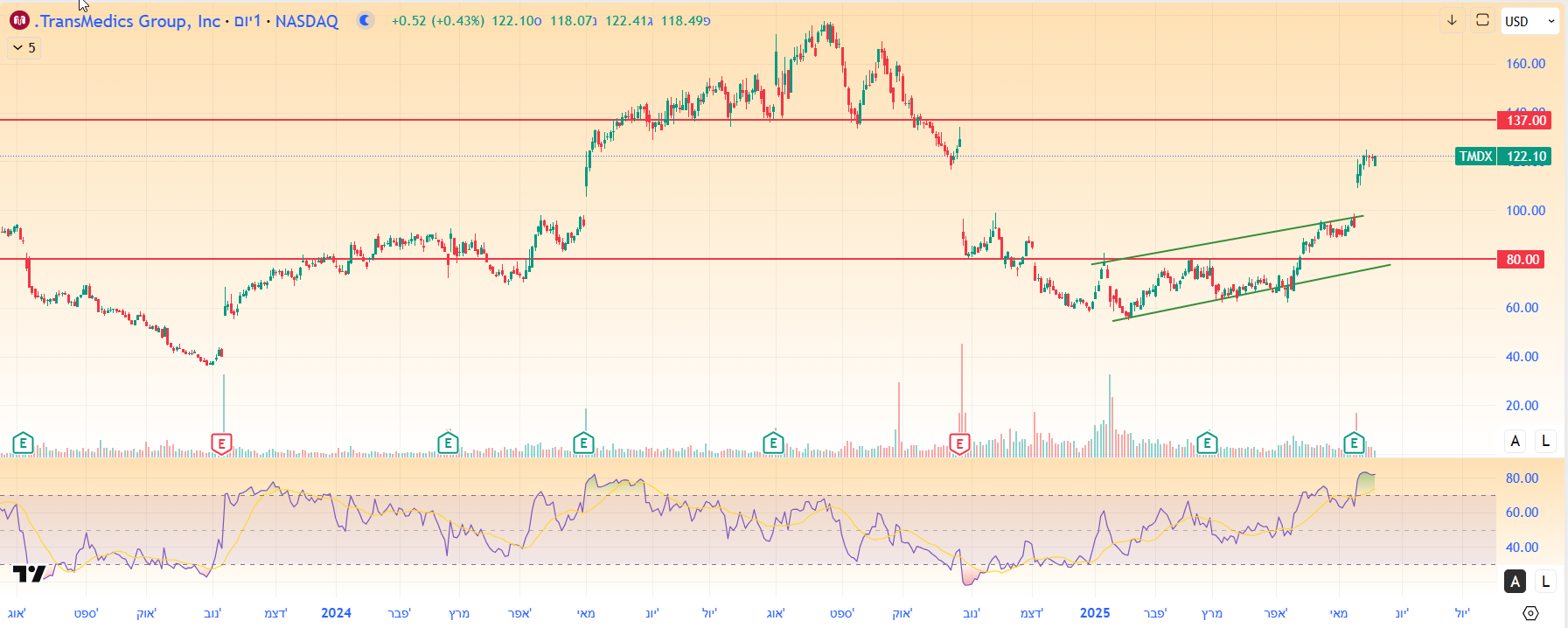Click the TransMedics Group, Inc symbol title

[129, 21]
